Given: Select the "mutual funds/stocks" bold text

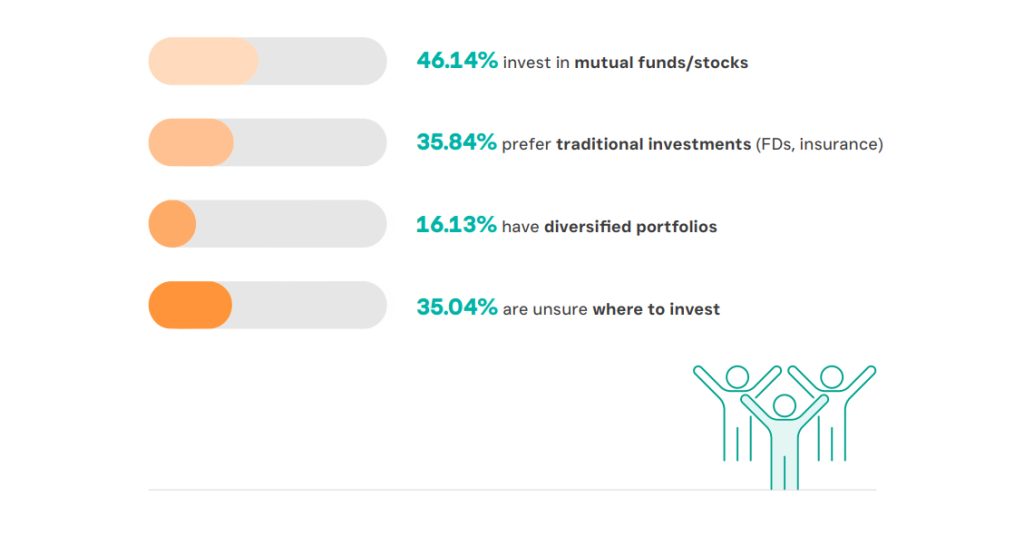Looking at the screenshot, I should tap(661, 63).
